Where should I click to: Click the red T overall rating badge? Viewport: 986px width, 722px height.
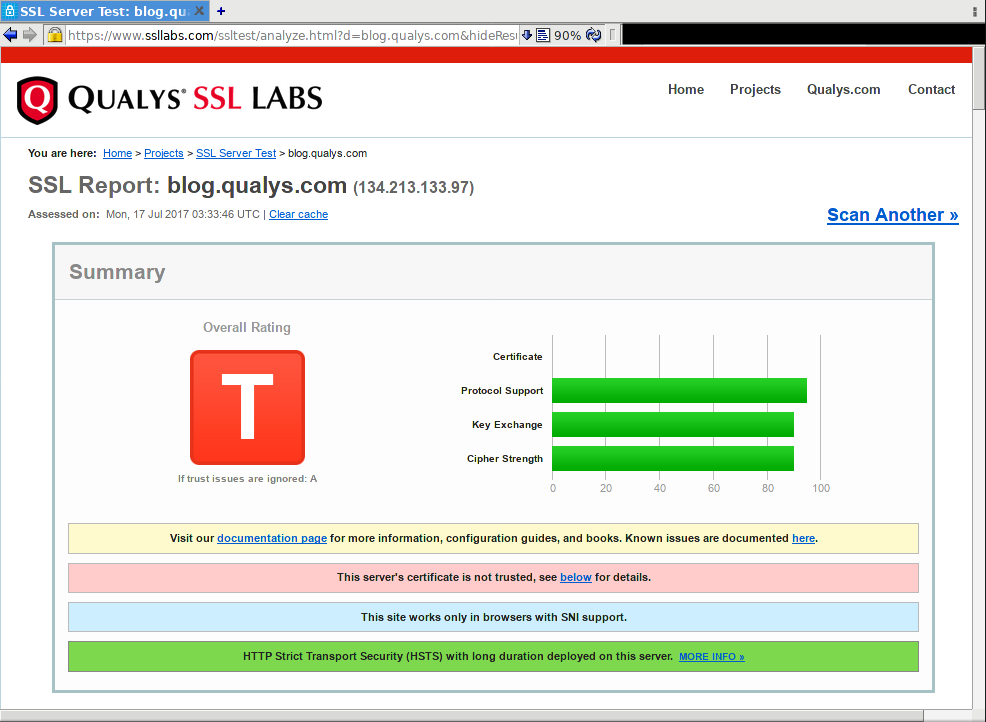[x=248, y=408]
